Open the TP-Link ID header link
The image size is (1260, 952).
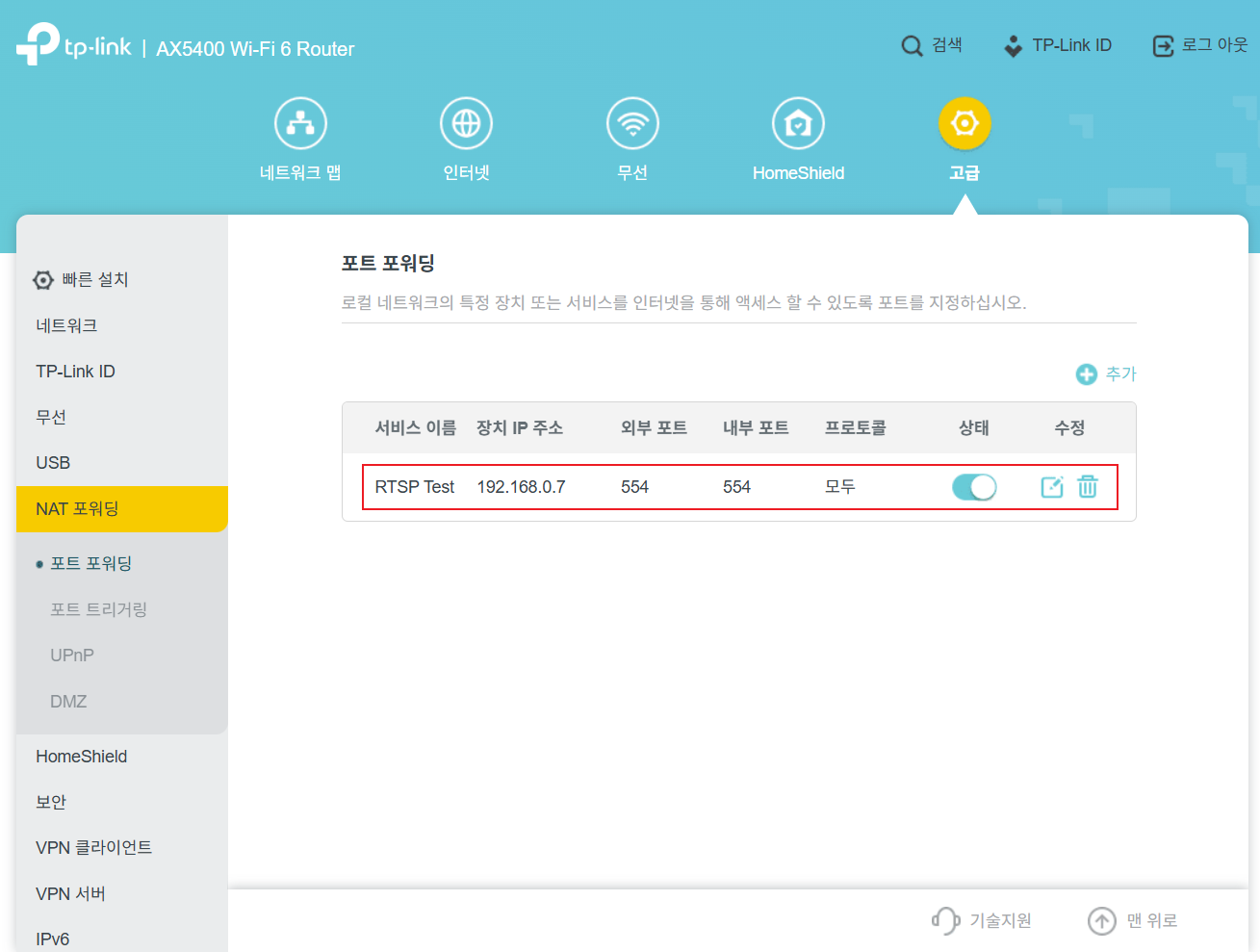(1058, 45)
